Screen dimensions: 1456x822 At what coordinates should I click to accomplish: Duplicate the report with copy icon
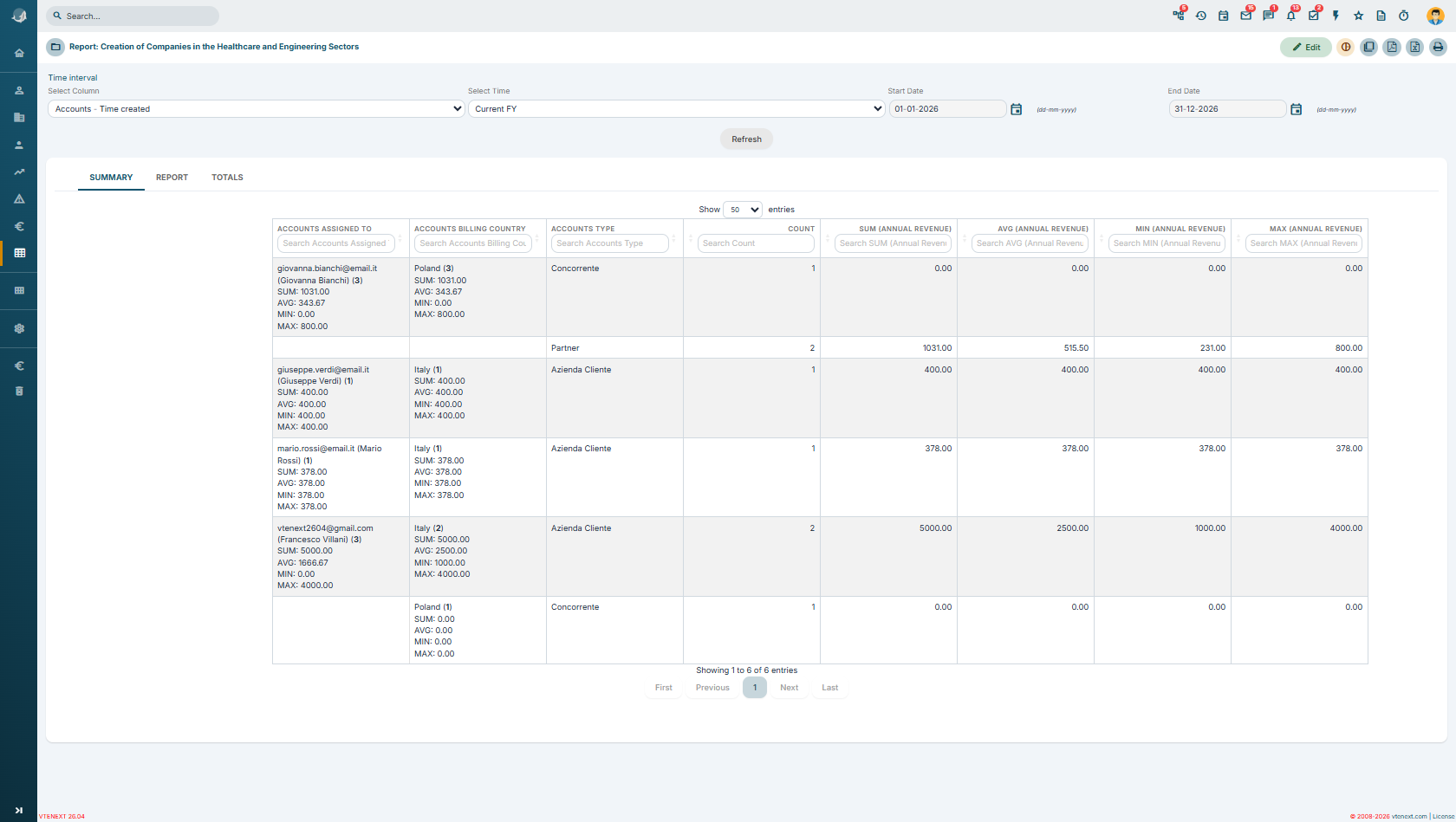[x=1368, y=47]
